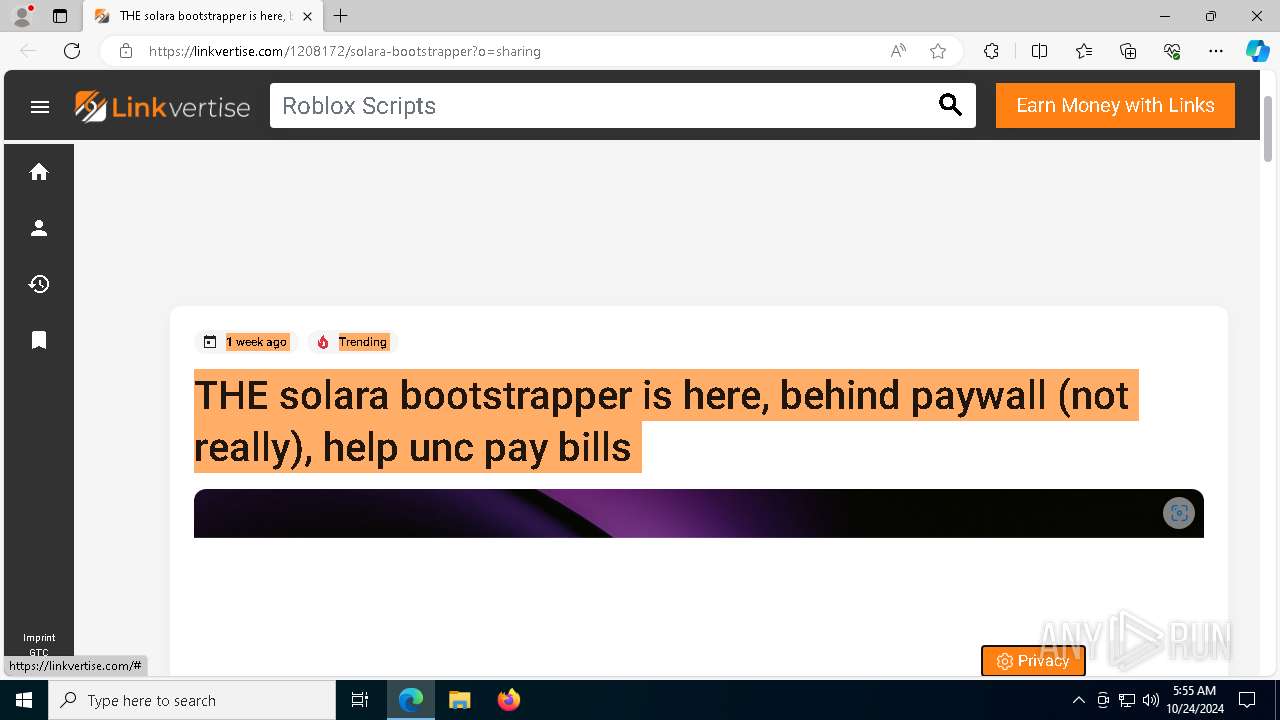Viewport: 1280px width, 720px height.
Task: Click the address bar URL
Action: pos(345,51)
